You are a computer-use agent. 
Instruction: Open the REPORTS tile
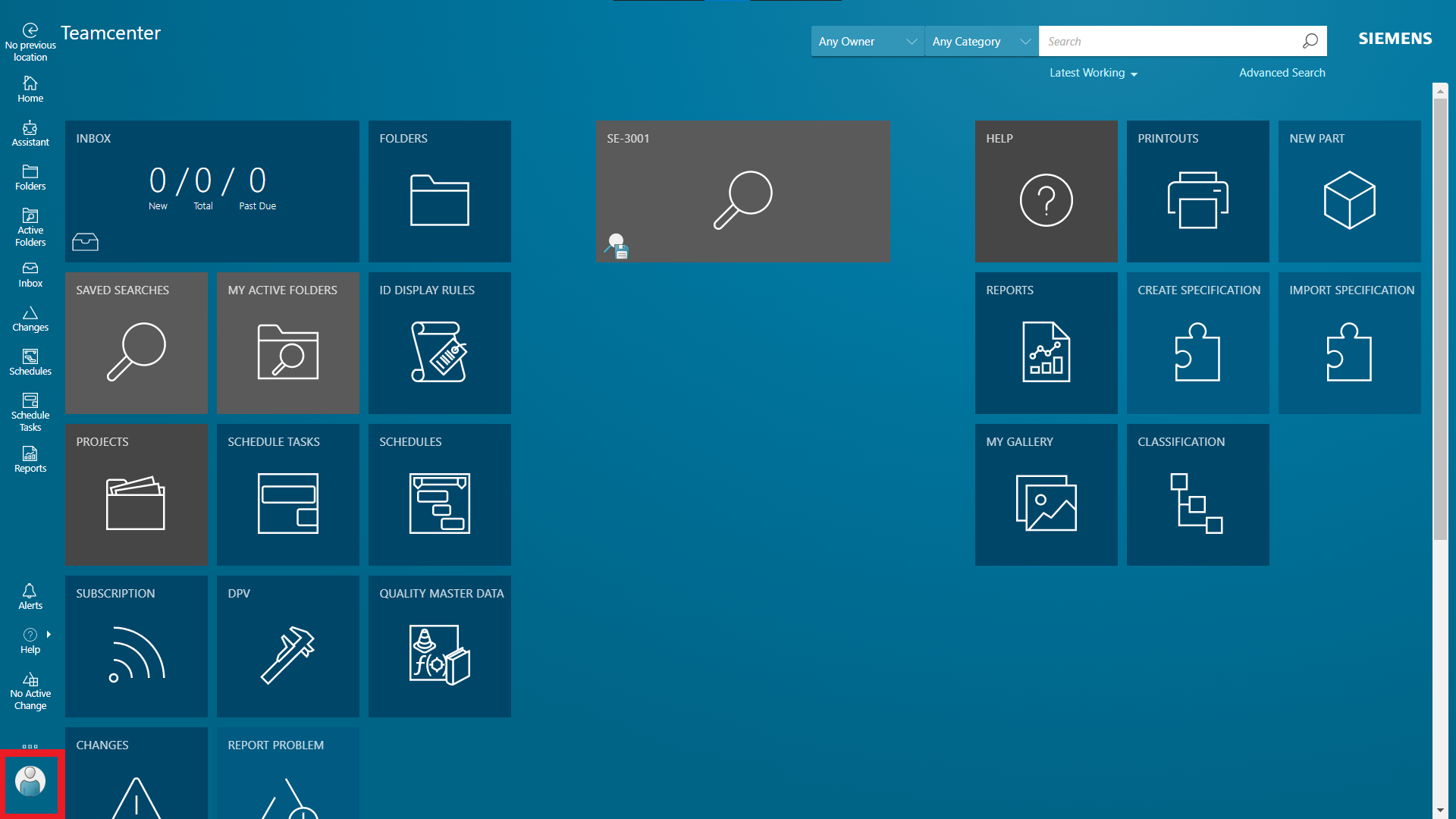click(1046, 343)
